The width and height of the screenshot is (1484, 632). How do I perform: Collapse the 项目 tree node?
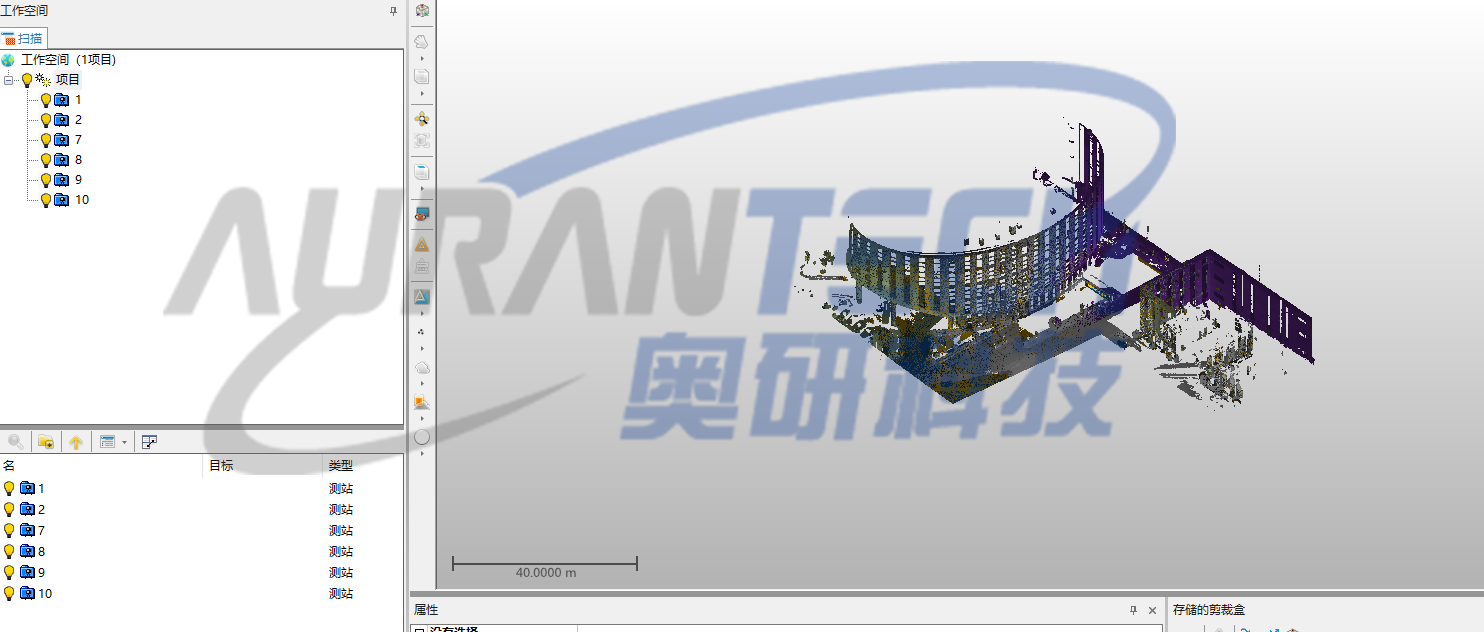[x=9, y=80]
